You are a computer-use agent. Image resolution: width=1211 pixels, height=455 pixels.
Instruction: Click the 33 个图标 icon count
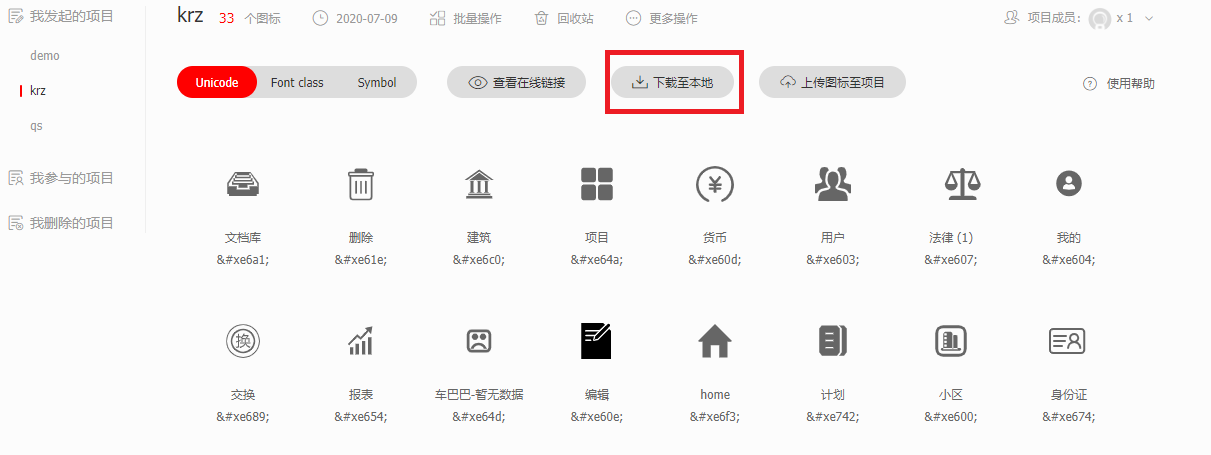tap(249, 18)
